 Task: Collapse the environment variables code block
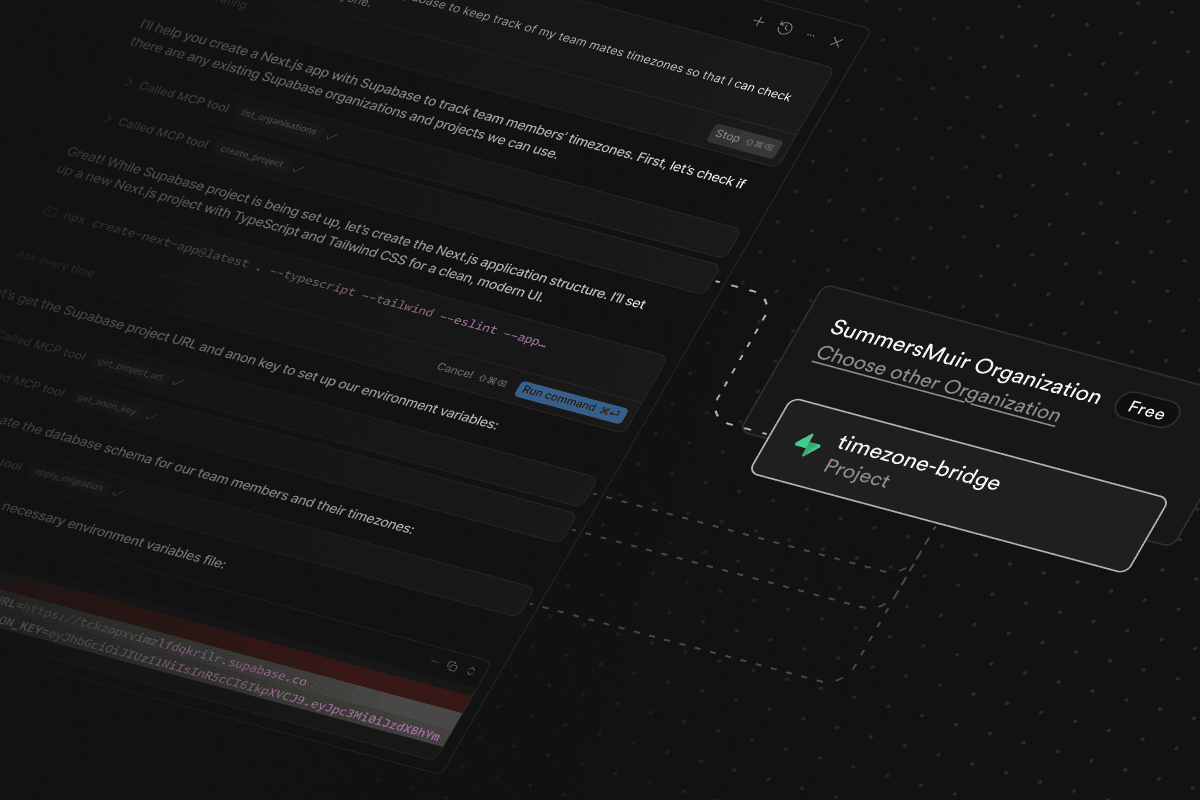[x=470, y=671]
